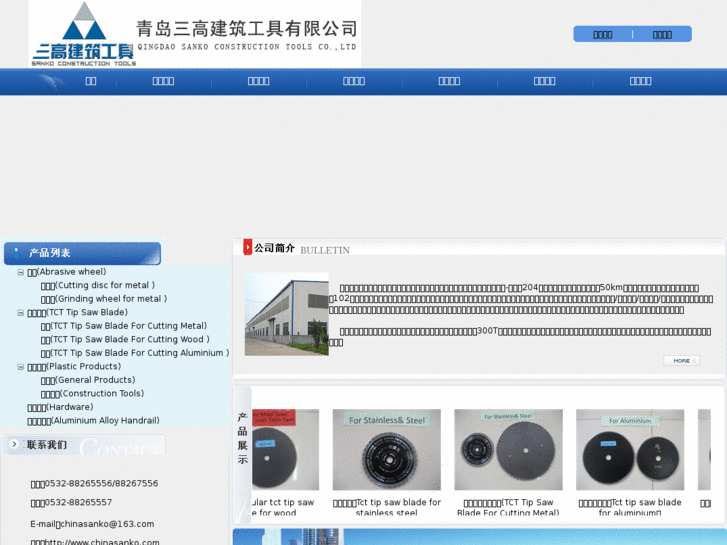Click the MORE button under company intro
Viewport: 727px width, 545px height.
(681, 361)
